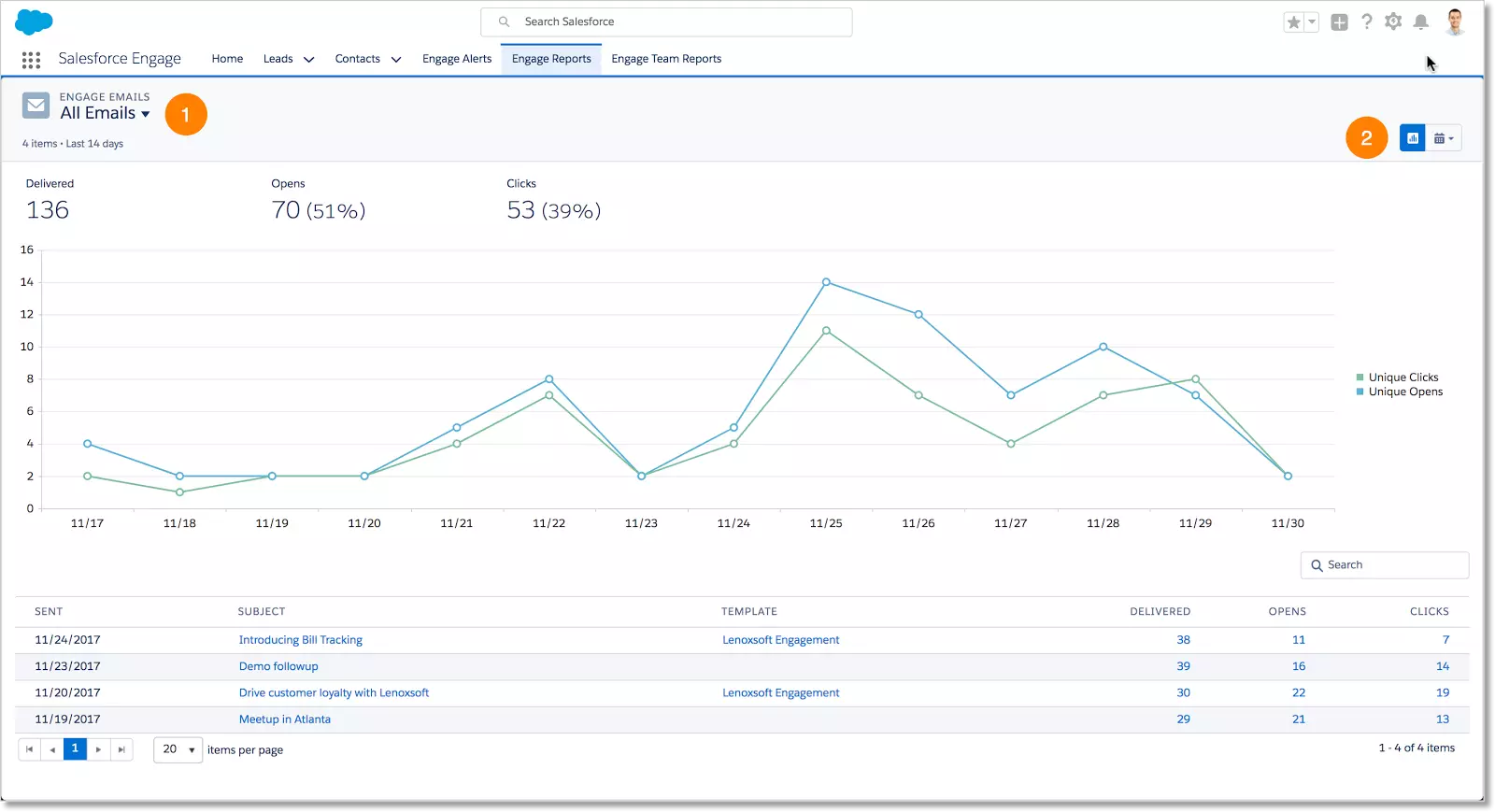View notifications via the bell icon
Image resolution: width=1495 pixels, height=812 pixels.
(x=1420, y=21)
